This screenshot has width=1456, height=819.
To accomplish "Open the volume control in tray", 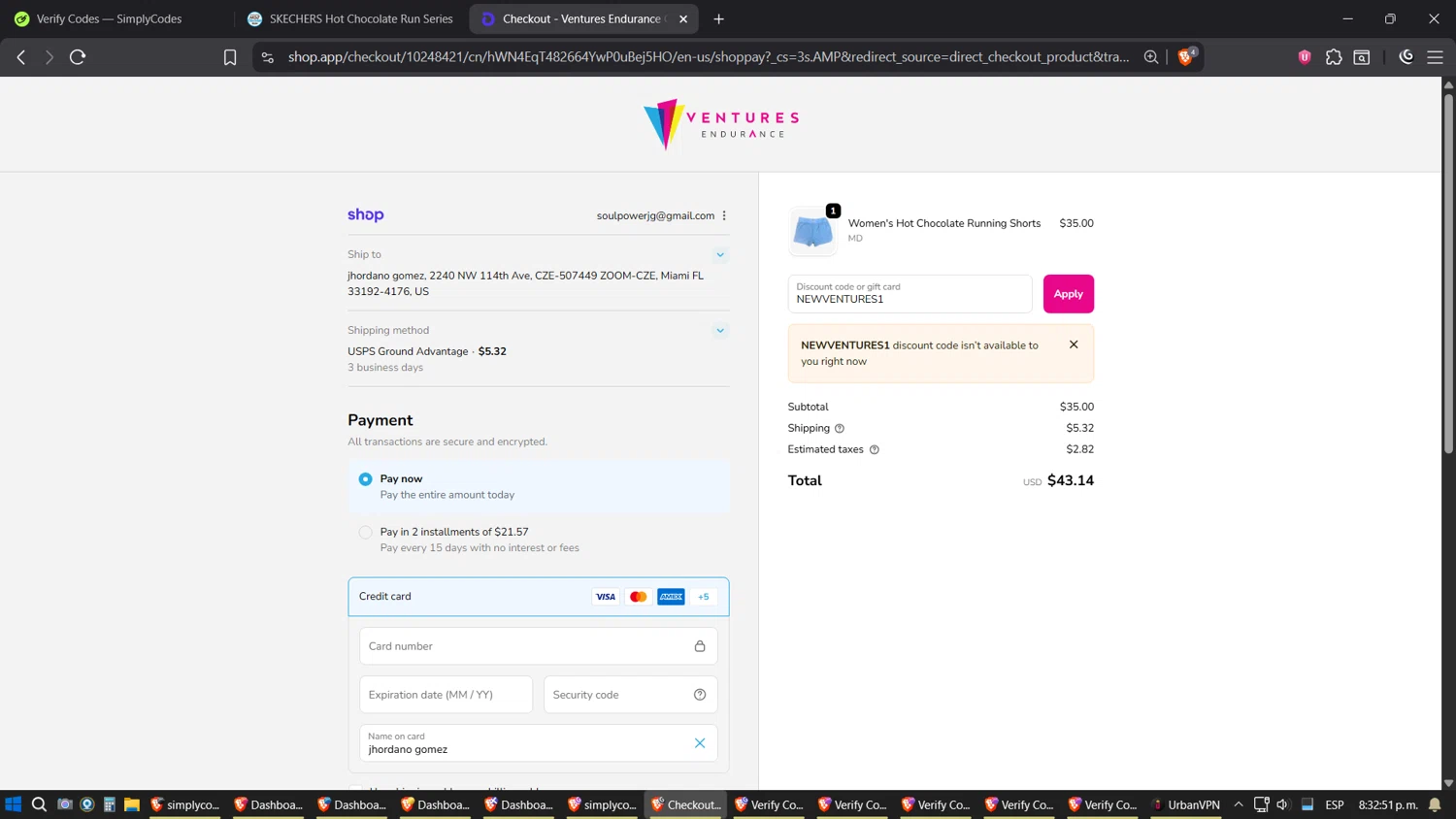I will [x=1282, y=804].
